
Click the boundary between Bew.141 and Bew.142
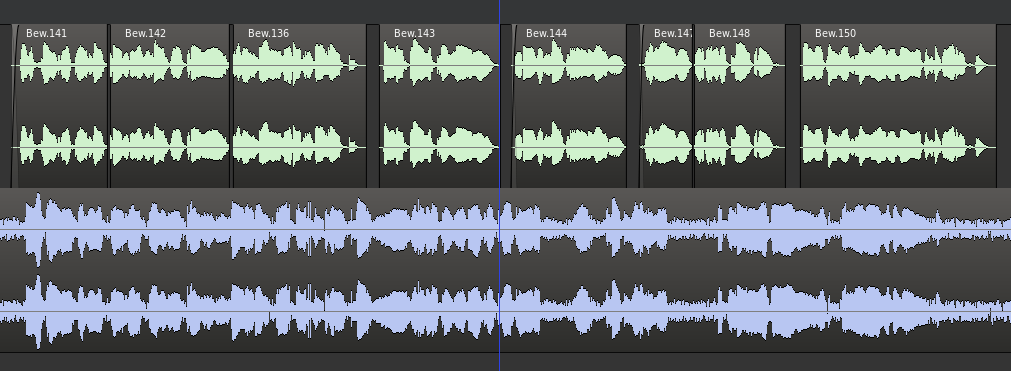click(x=109, y=106)
